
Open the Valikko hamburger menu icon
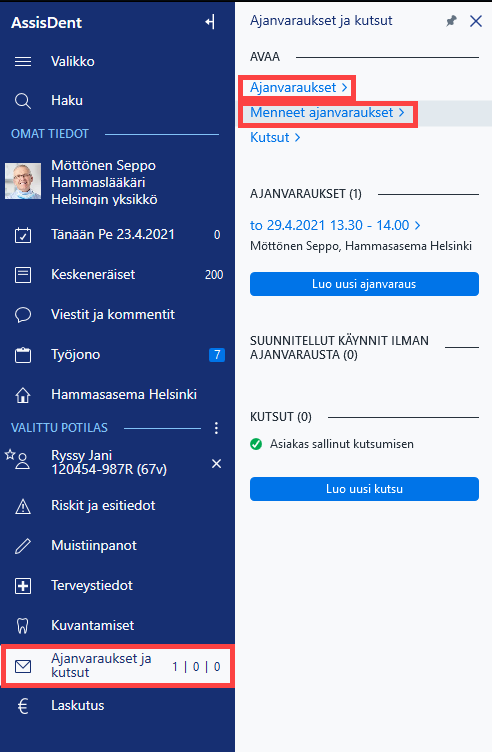coord(23,61)
